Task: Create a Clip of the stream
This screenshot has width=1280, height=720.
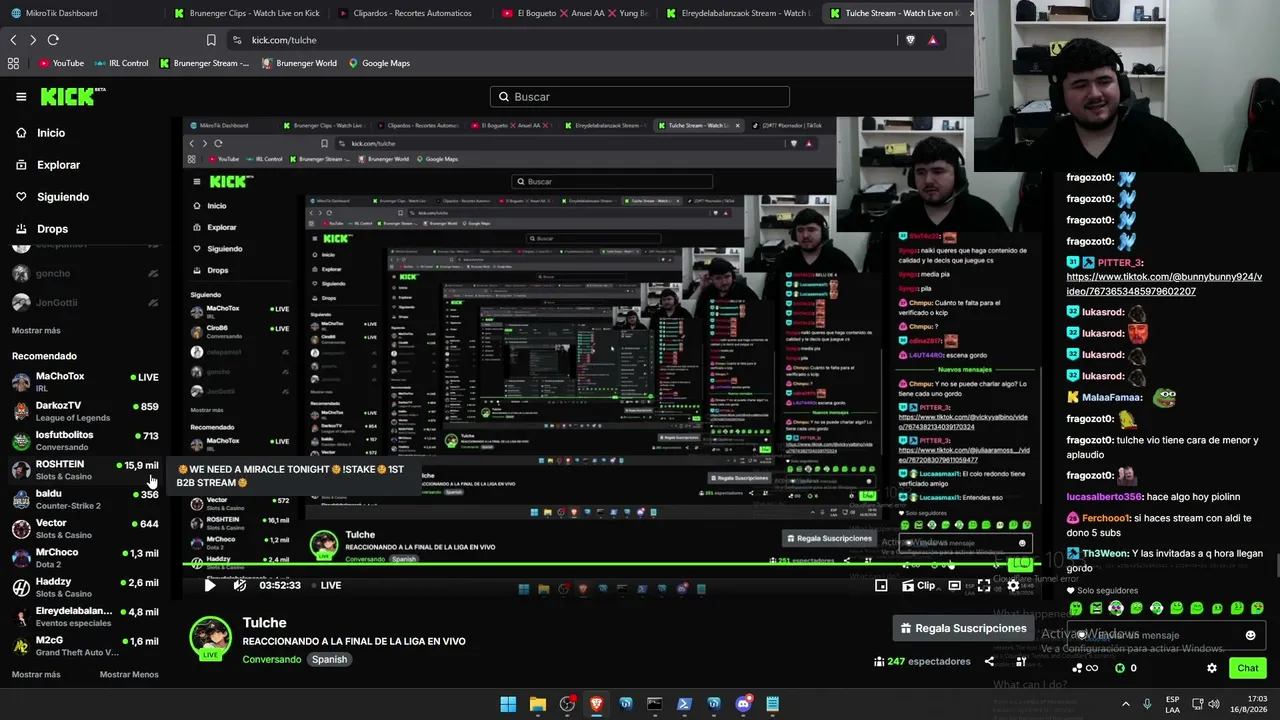Action: pyautogui.click(x=919, y=586)
